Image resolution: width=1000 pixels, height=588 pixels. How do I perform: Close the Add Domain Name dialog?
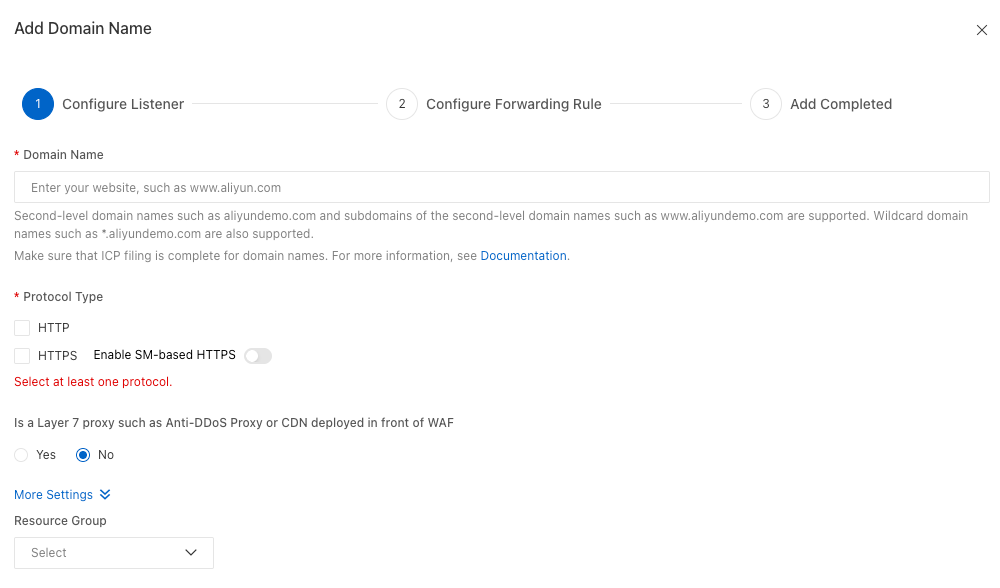[981, 30]
